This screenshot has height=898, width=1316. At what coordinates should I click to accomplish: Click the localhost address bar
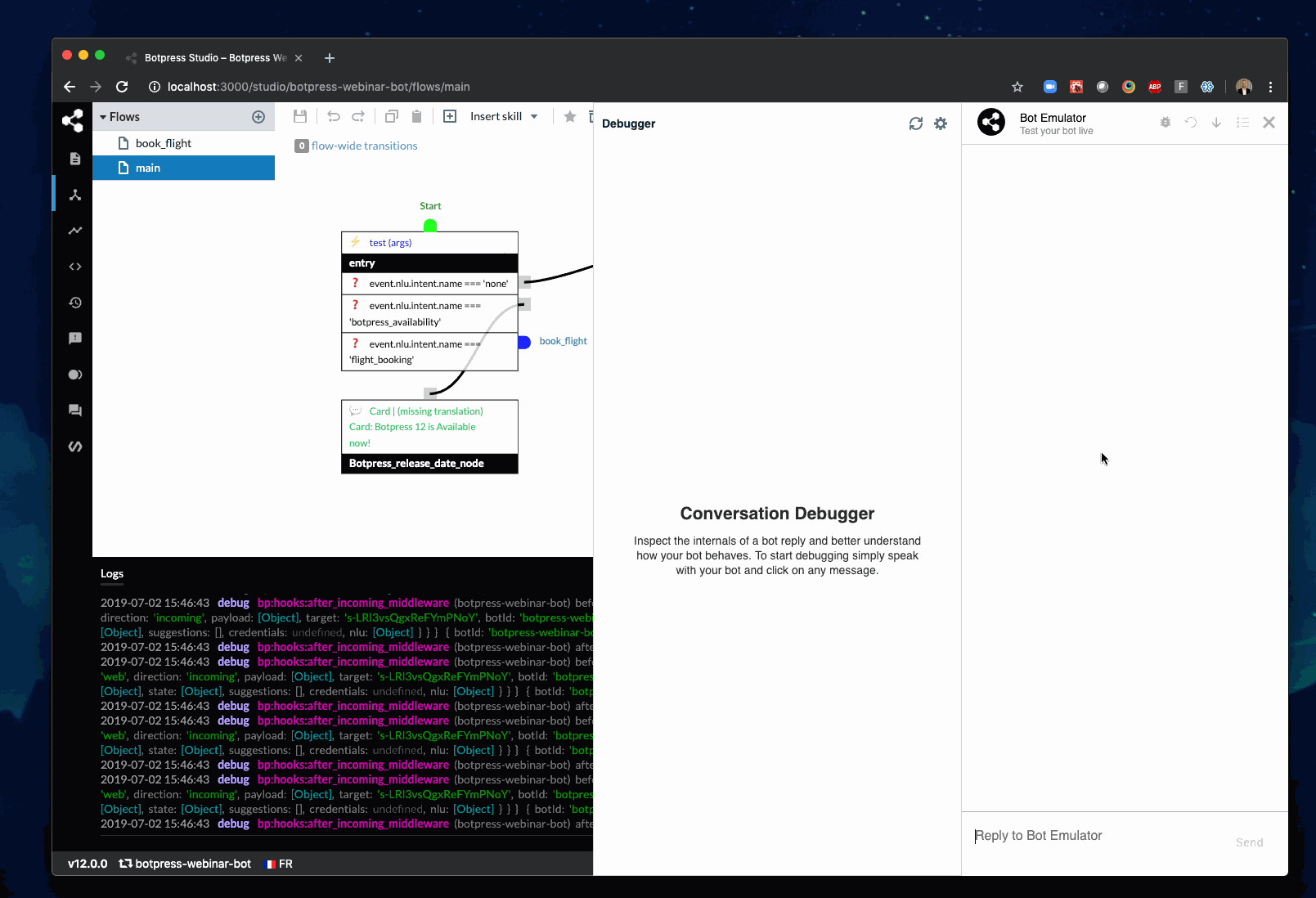pos(573,87)
